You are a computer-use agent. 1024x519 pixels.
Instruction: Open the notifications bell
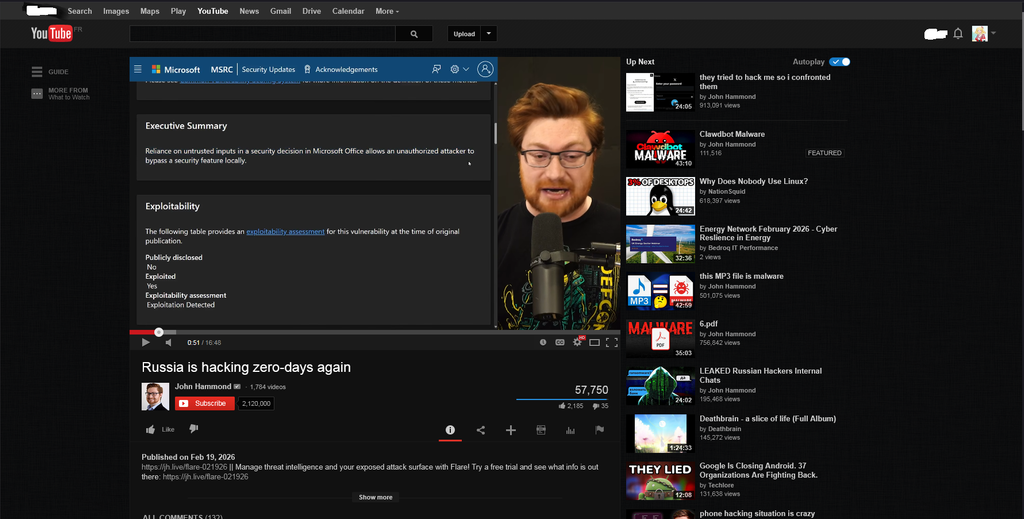tap(958, 34)
